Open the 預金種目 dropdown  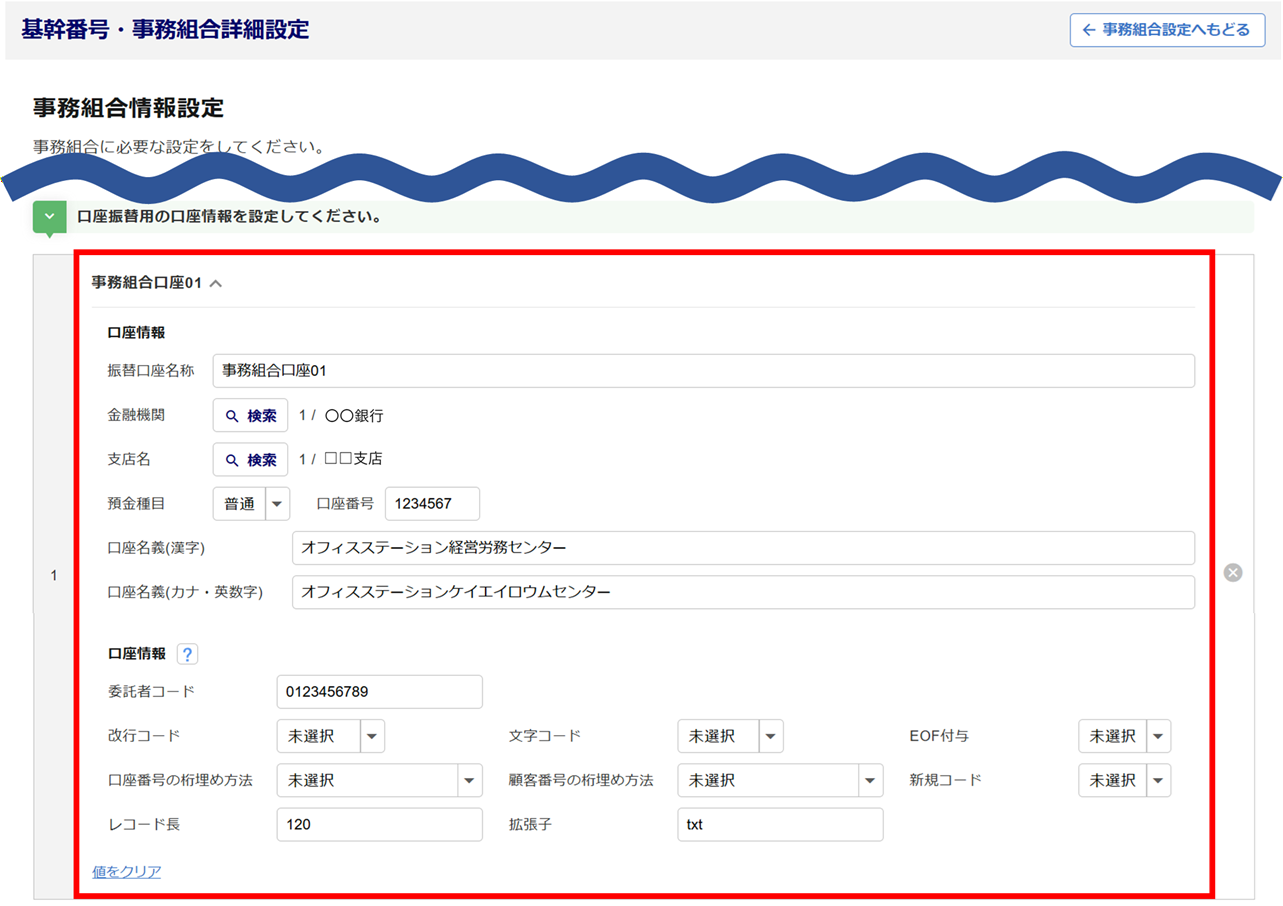click(x=251, y=504)
